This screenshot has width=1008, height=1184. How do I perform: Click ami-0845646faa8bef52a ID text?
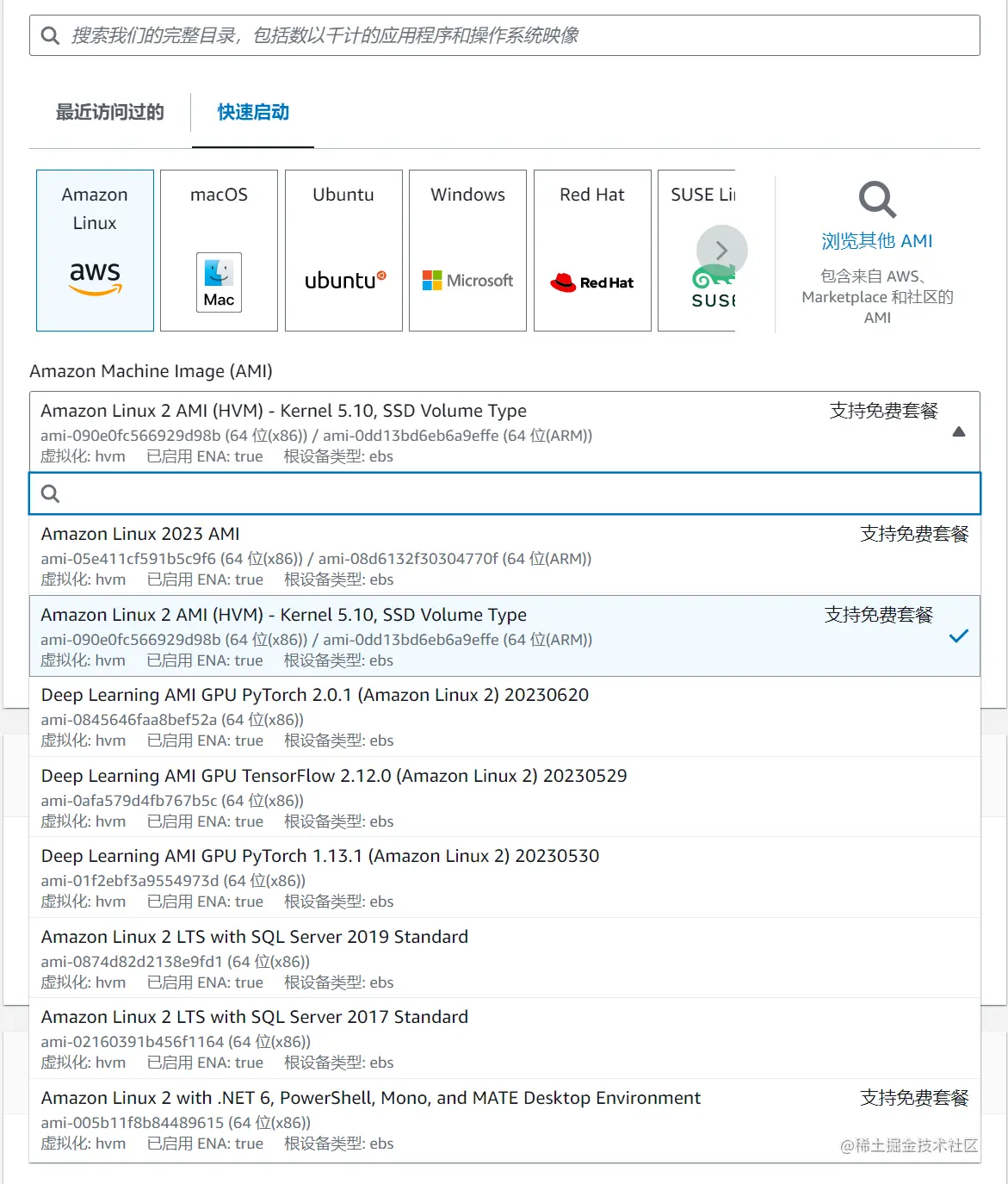(x=129, y=720)
